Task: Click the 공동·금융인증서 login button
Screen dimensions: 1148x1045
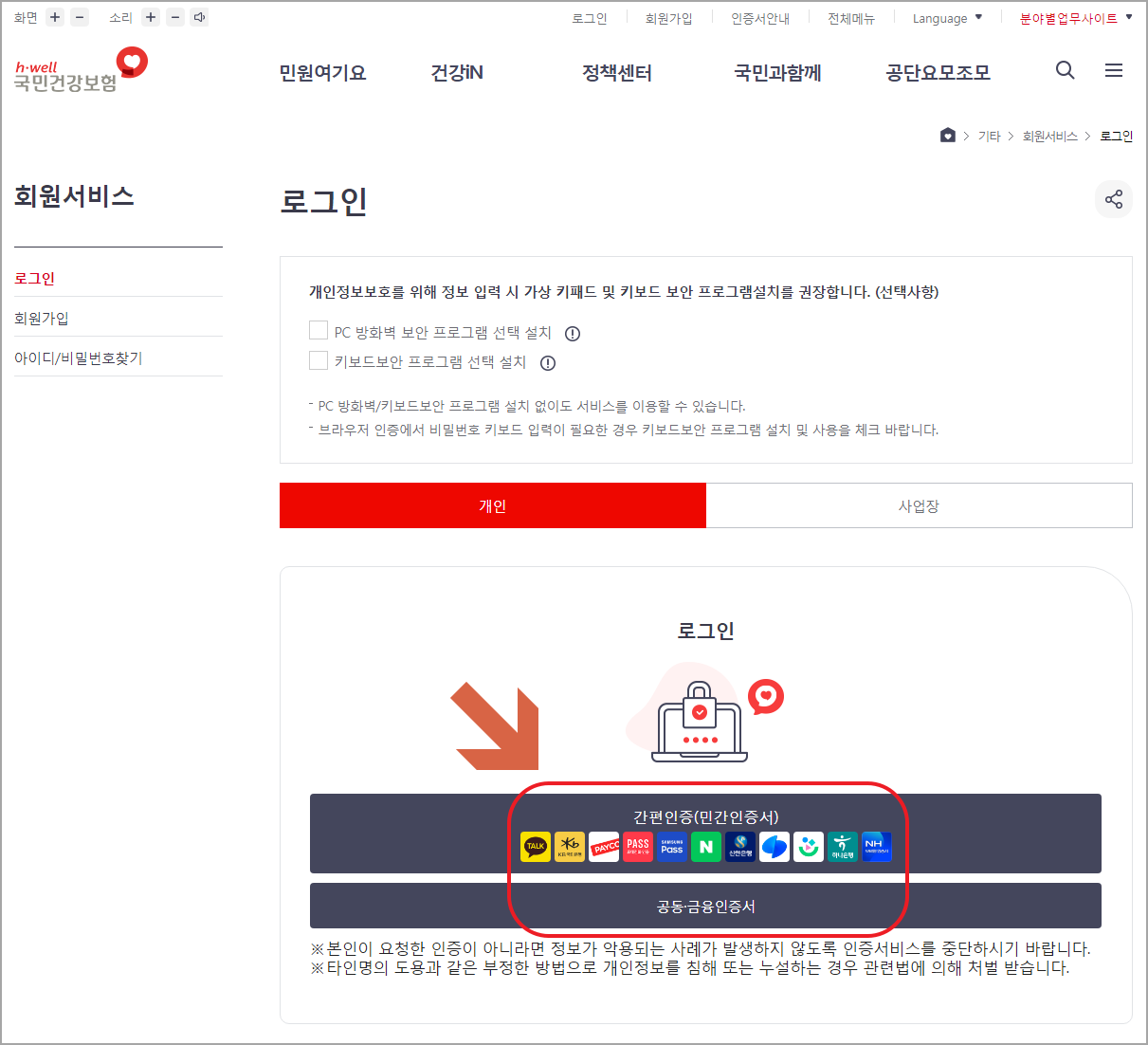Action: (x=705, y=906)
